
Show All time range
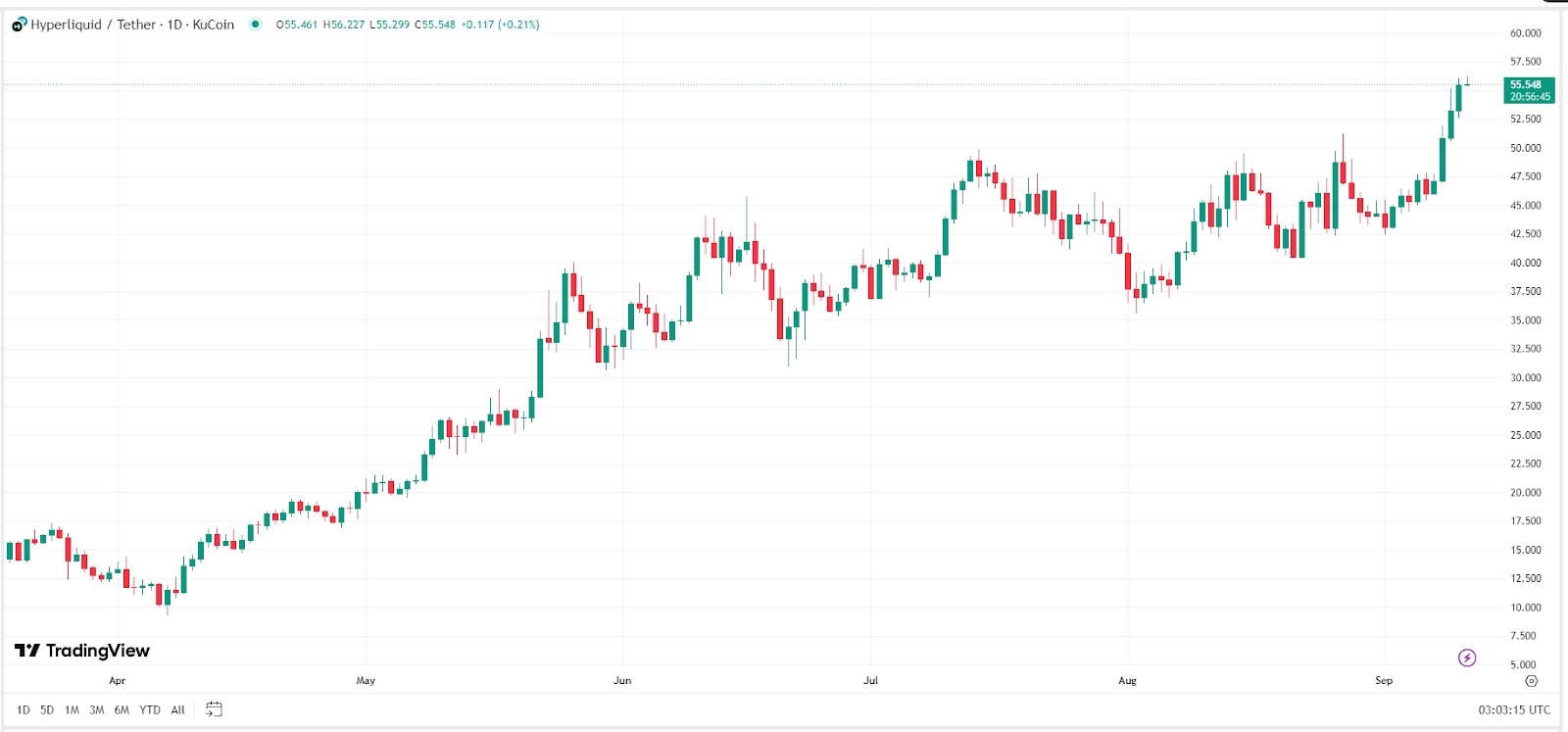(x=177, y=710)
